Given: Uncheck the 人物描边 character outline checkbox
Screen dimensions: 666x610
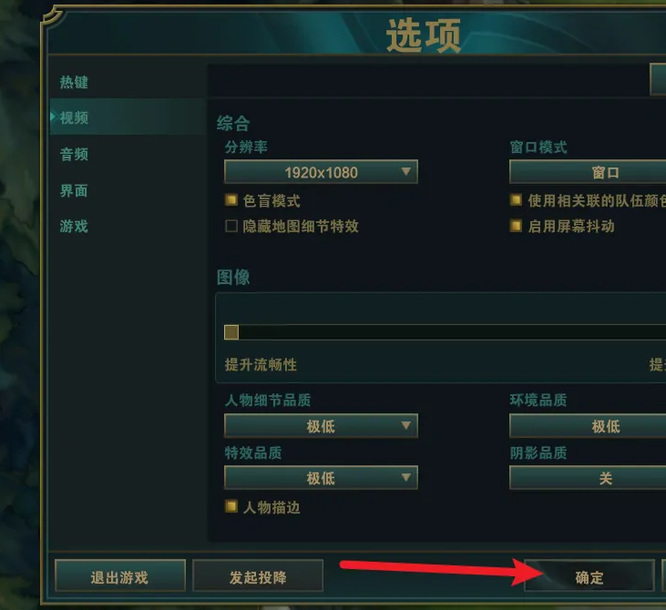Looking at the screenshot, I should coord(231,507).
